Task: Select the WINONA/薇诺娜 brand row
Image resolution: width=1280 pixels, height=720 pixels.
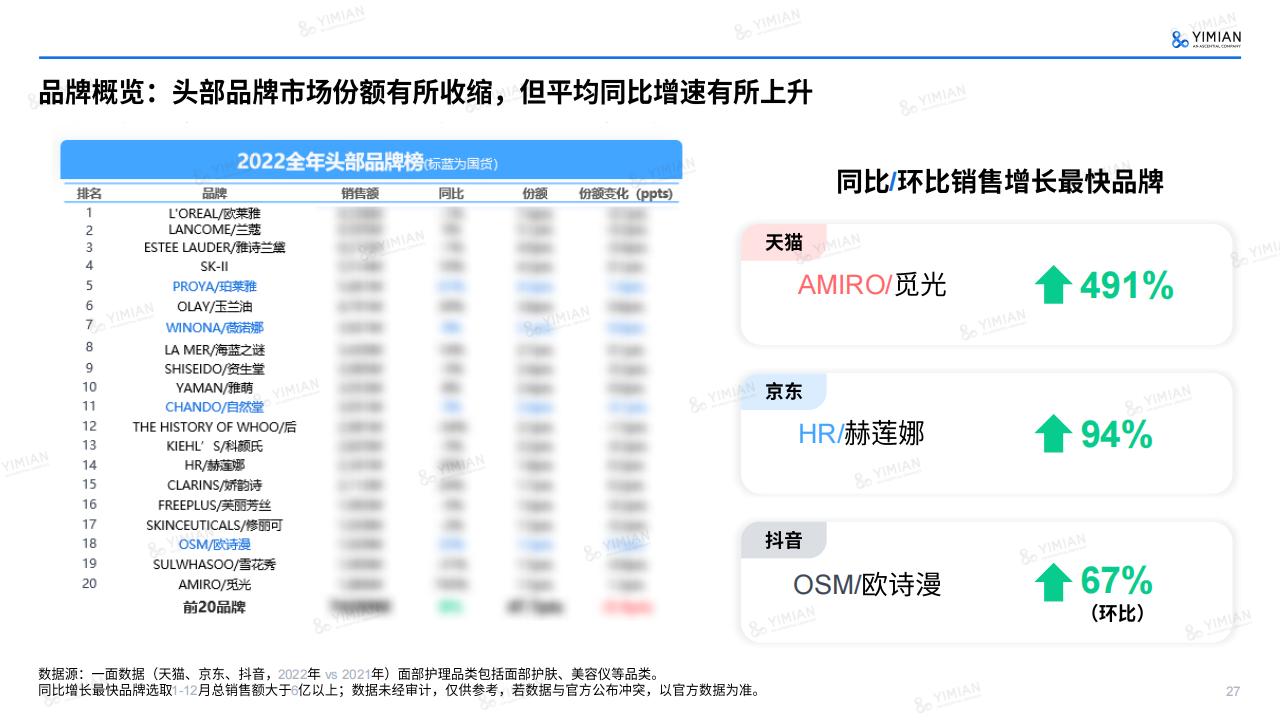Action: pyautogui.click(x=370, y=327)
